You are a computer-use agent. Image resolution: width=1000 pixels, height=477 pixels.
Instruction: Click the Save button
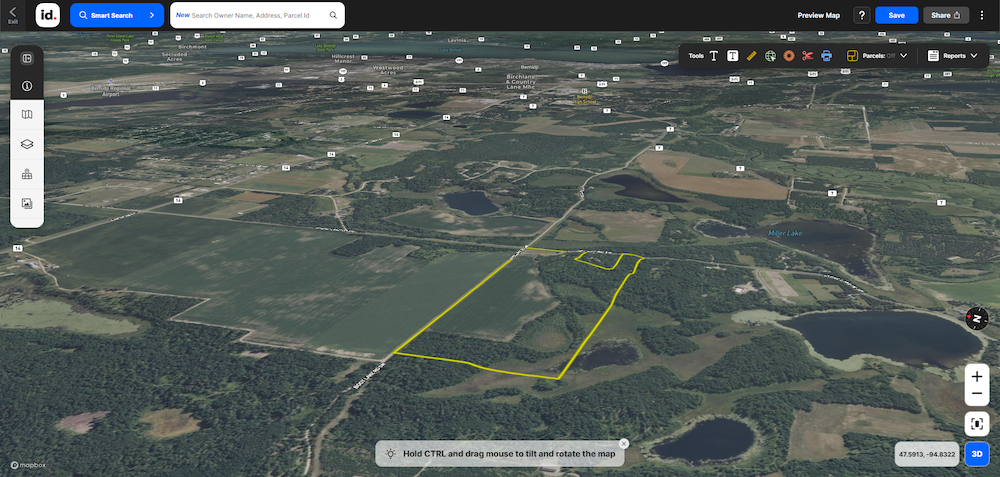click(x=896, y=15)
